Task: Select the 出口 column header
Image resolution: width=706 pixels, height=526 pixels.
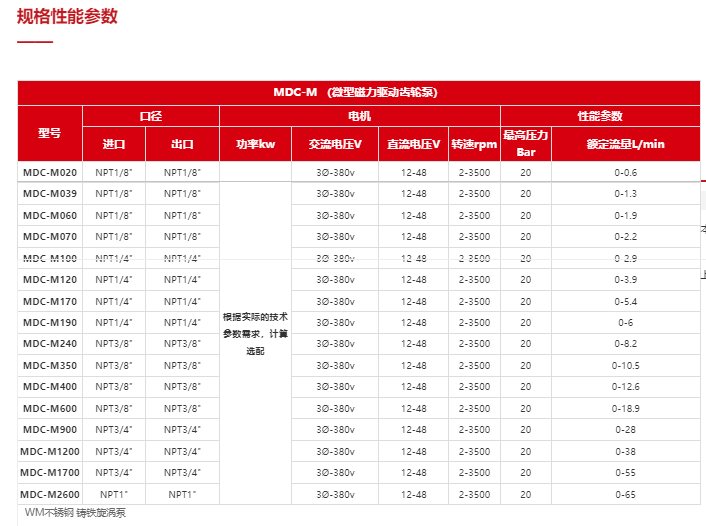Action: click(182, 144)
